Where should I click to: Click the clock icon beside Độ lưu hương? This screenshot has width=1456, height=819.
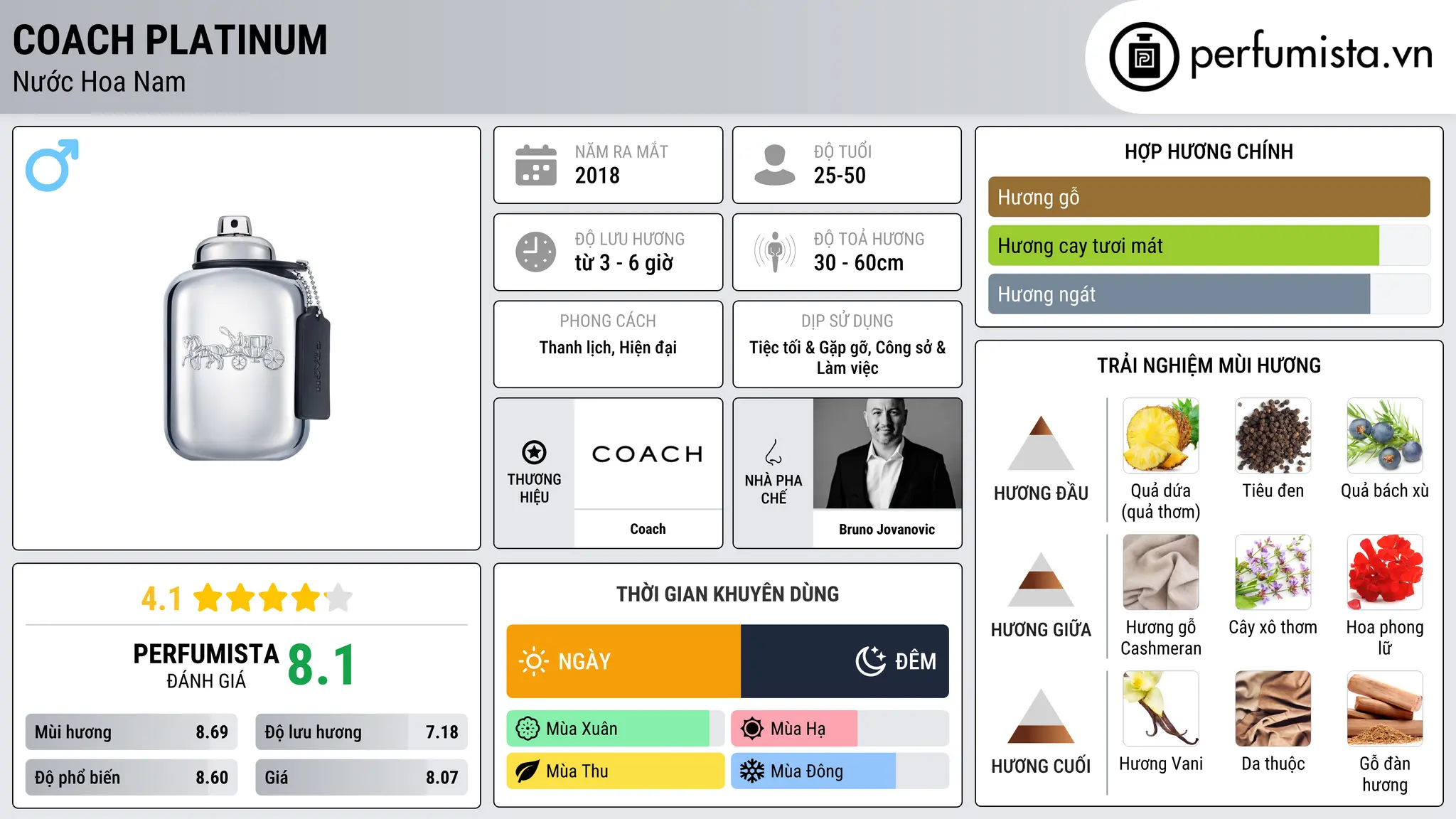coord(535,252)
